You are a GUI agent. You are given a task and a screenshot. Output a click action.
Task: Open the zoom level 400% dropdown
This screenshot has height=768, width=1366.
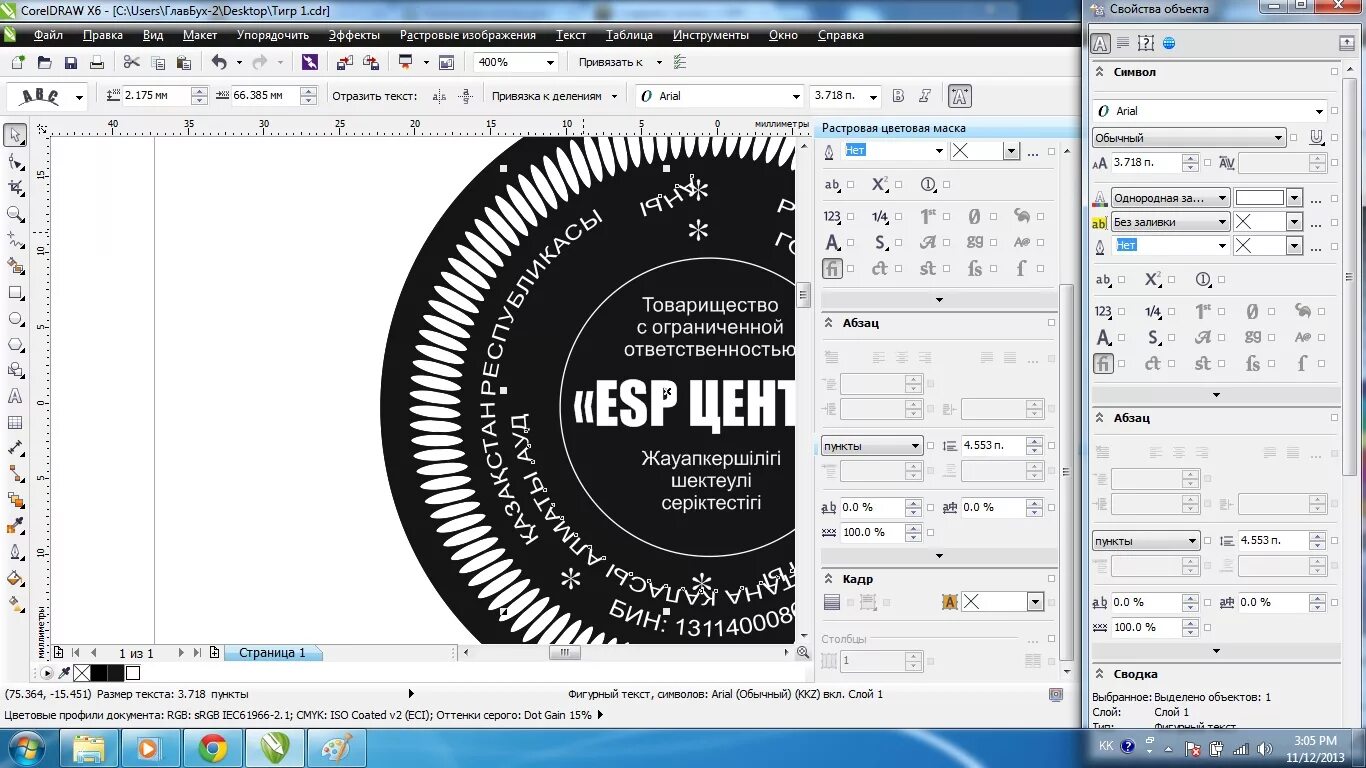pyautogui.click(x=549, y=62)
